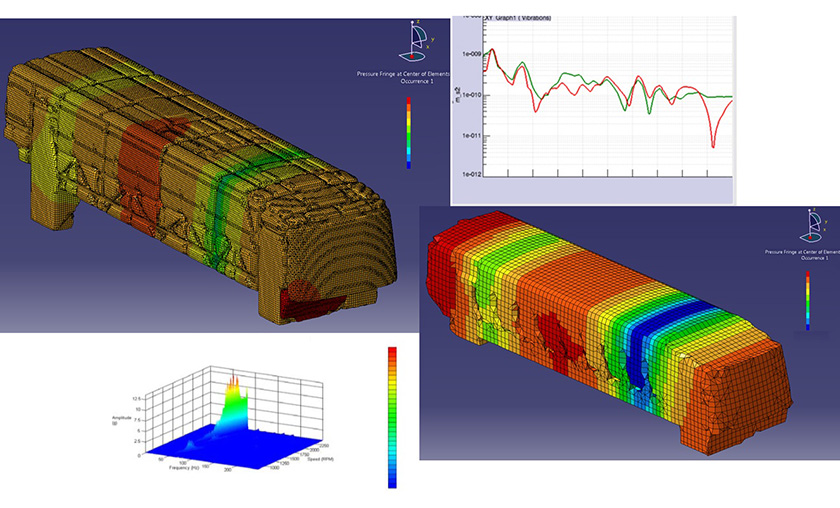Select 'Pressure Fringe' label in lower-right viewport

[x=800, y=253]
